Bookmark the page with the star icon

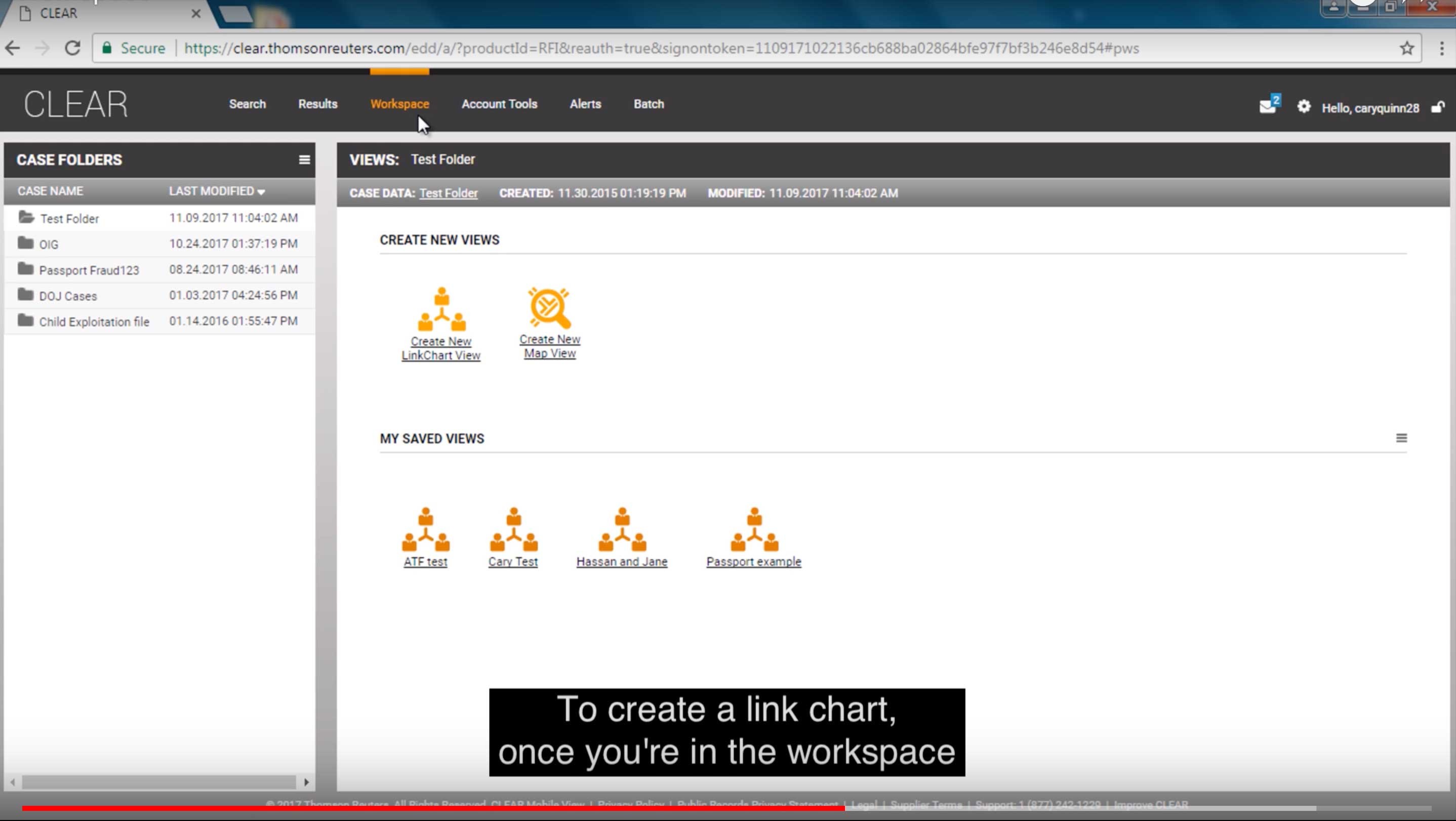(x=1407, y=48)
